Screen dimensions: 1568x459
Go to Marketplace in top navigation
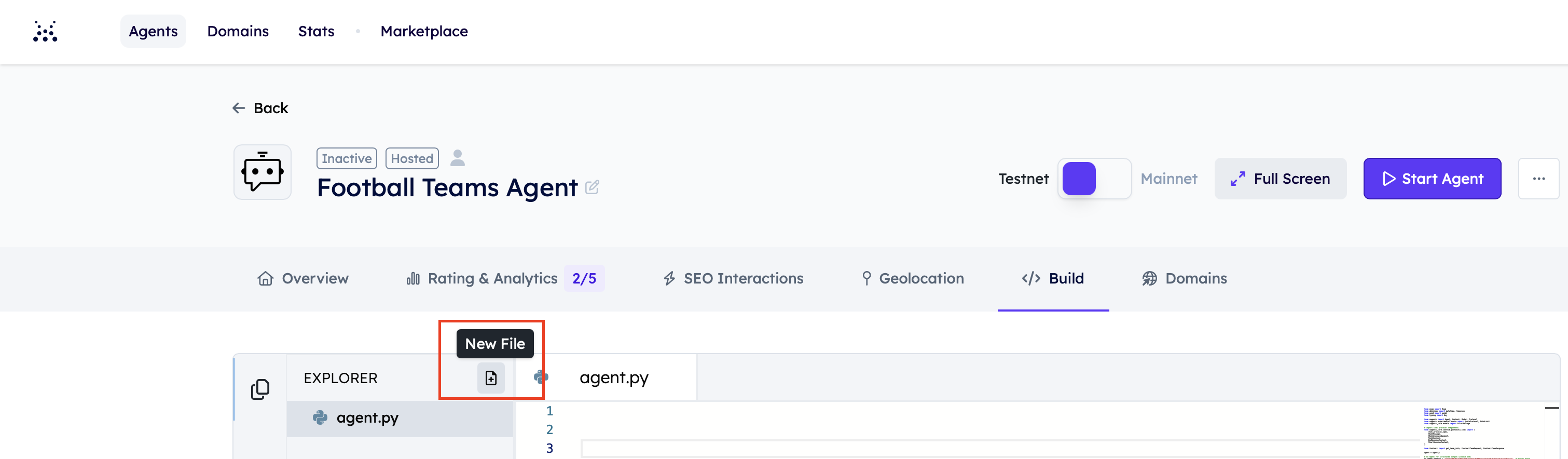point(424,31)
